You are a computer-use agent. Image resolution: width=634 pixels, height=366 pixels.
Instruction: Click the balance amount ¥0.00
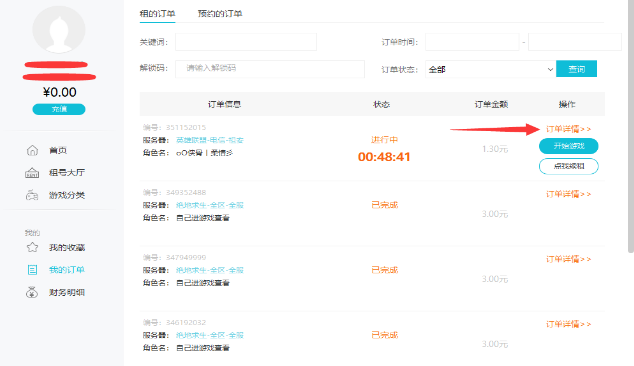pos(59,92)
